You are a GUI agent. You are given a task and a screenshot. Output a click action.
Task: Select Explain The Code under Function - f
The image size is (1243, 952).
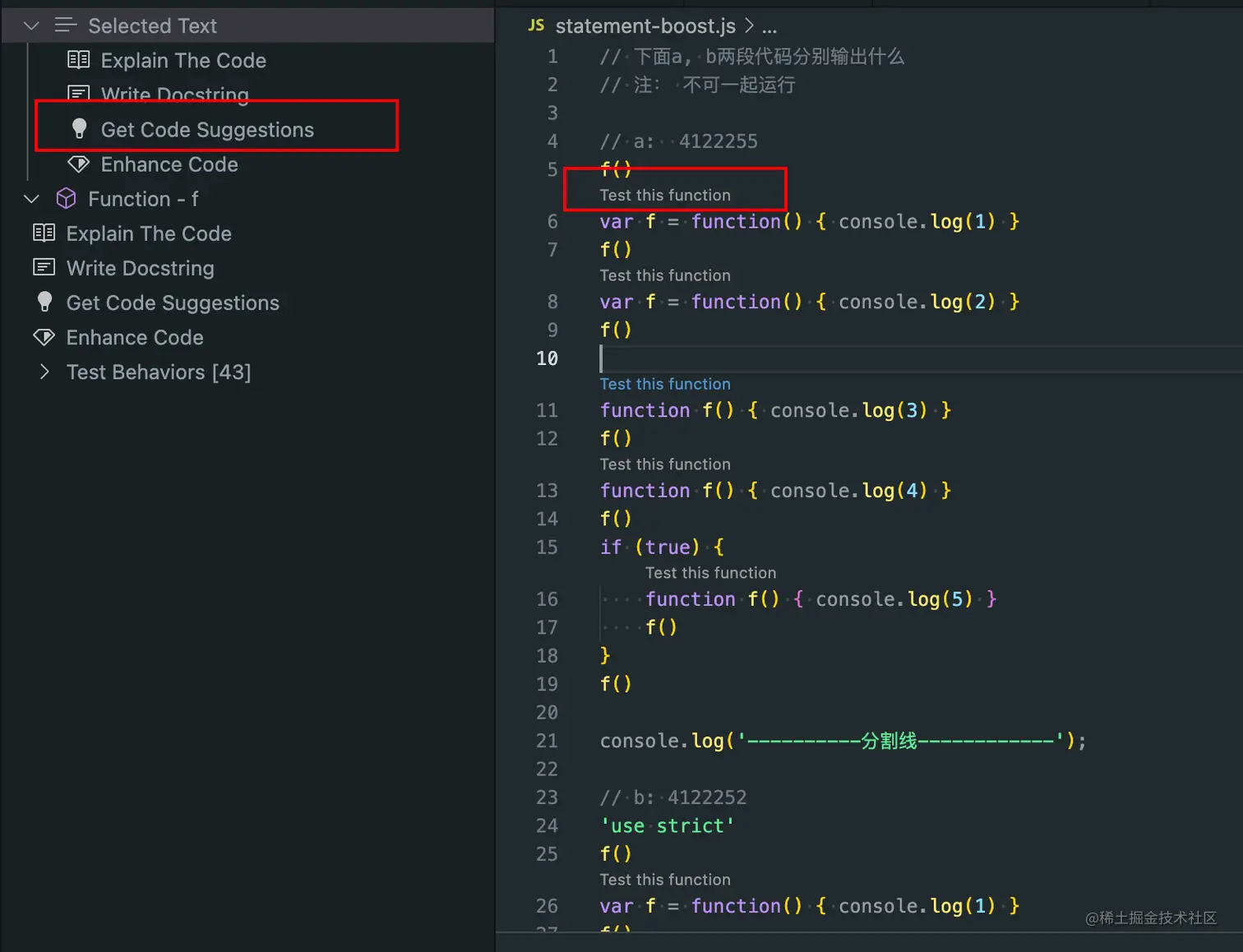pos(149,233)
